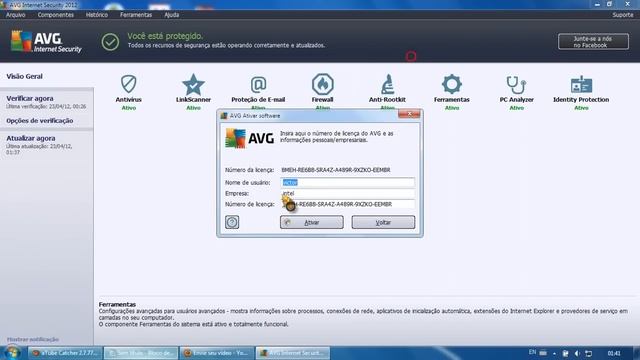Open Opções de verificação in sidebar
This screenshot has height=360, width=640.
click(x=40, y=121)
